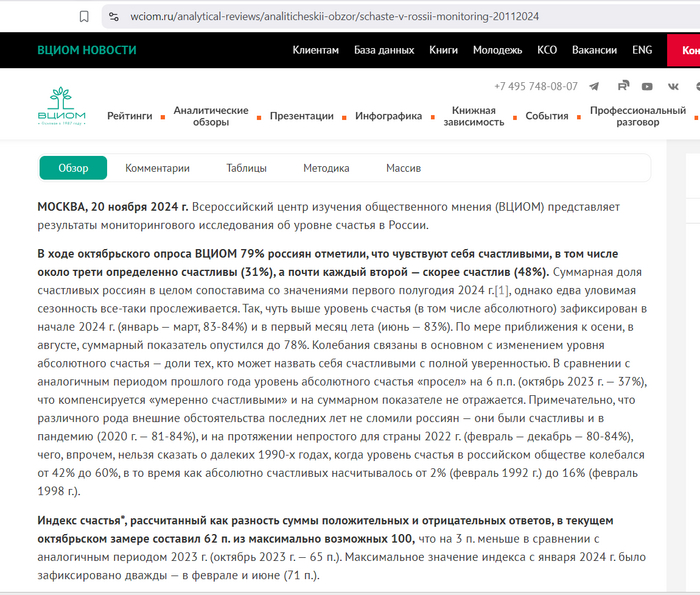Call phone number +7 495 748-08-07
700x595 pixels.
536,86
